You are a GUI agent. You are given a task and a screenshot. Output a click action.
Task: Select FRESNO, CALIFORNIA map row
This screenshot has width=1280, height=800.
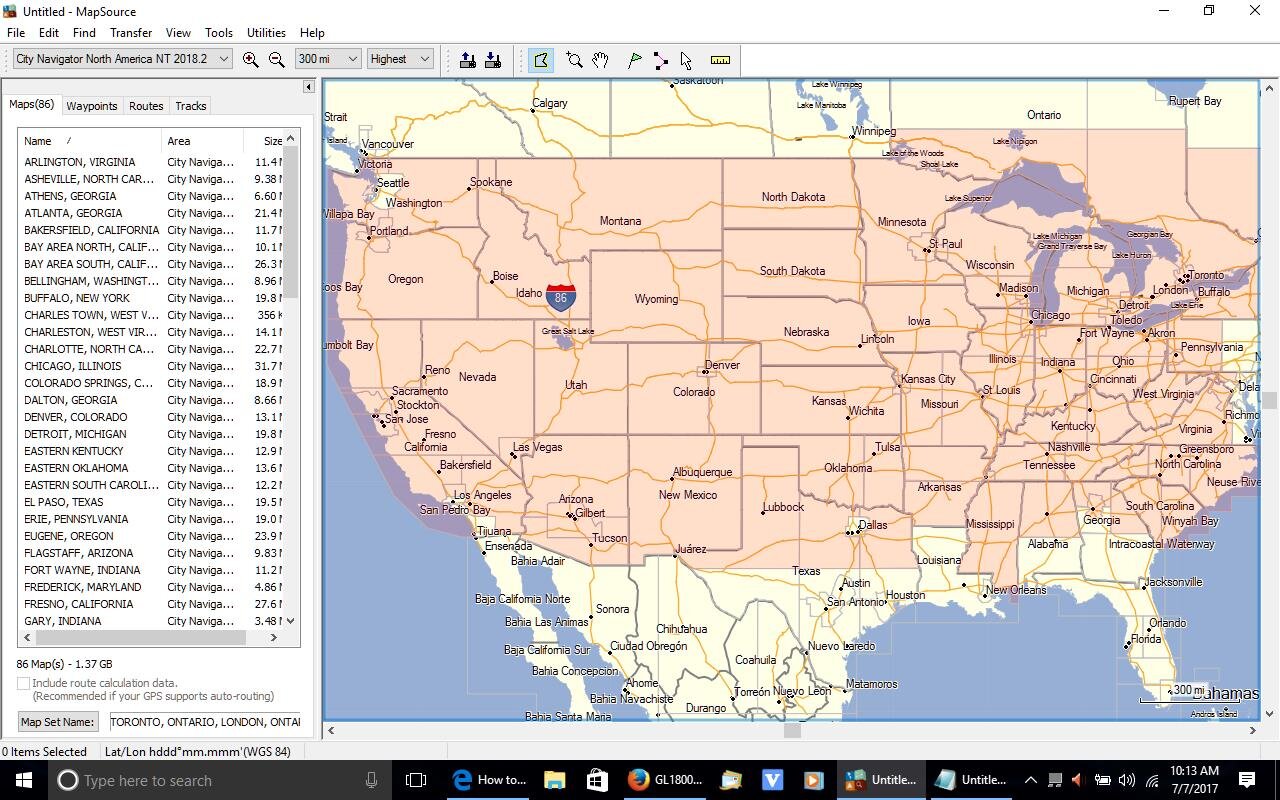click(151, 604)
